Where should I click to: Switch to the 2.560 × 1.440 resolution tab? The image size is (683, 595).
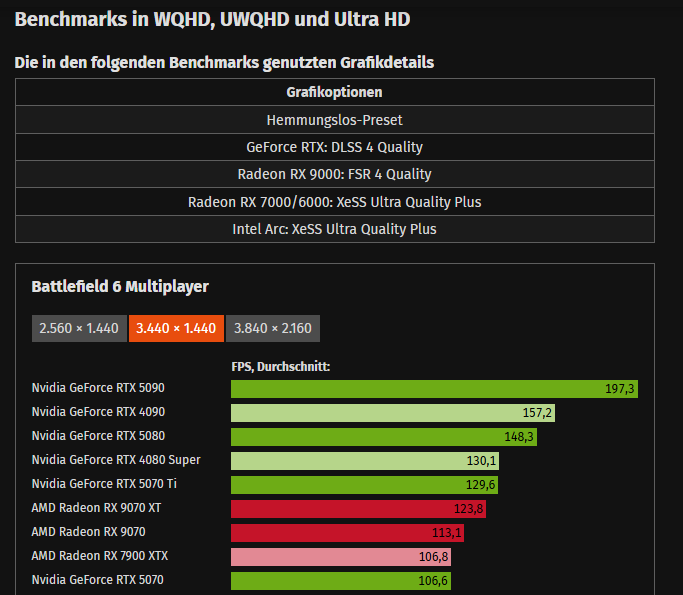[79, 328]
